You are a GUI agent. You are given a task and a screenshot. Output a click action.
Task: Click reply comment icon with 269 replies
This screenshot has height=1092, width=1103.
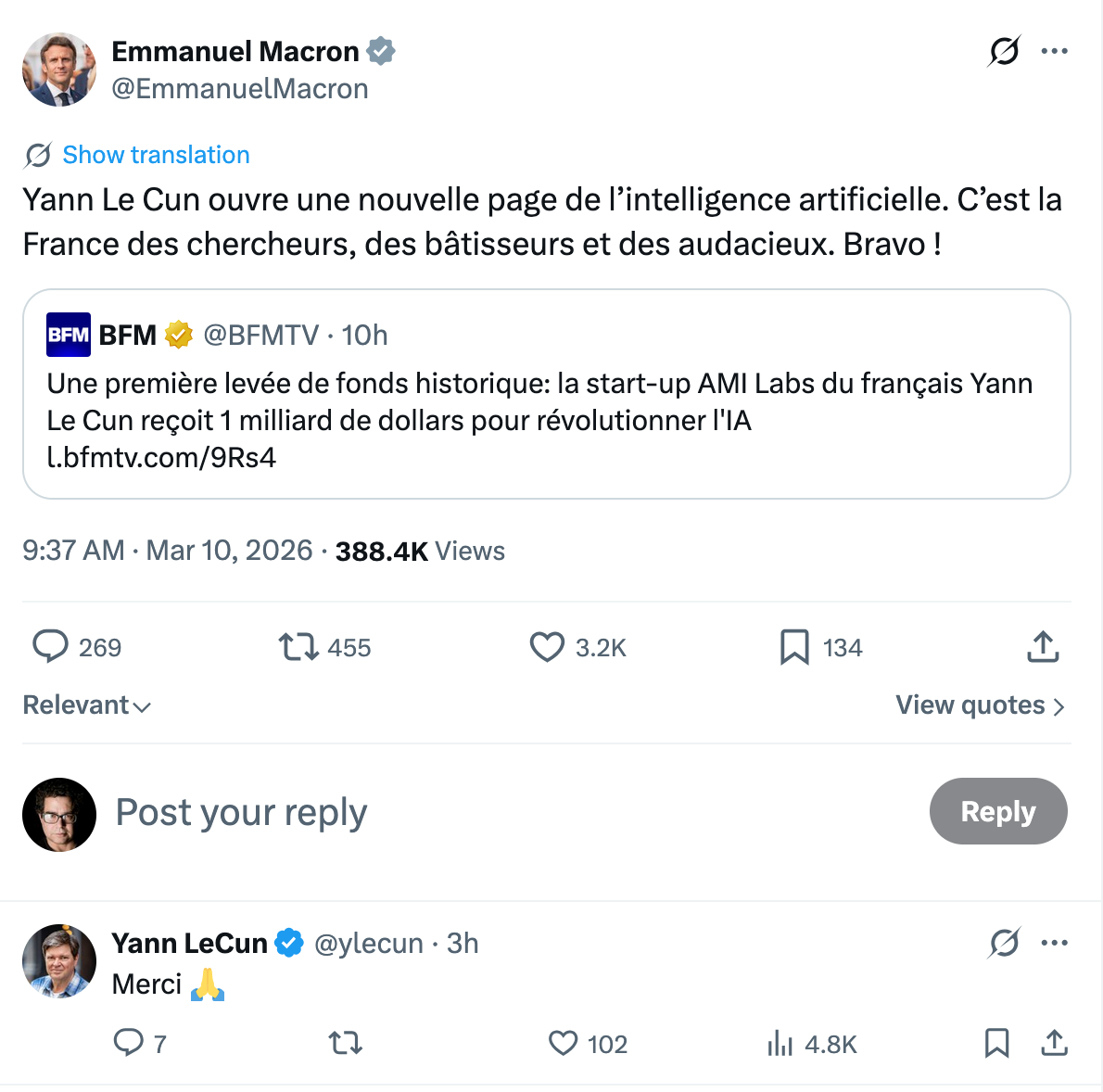click(51, 646)
